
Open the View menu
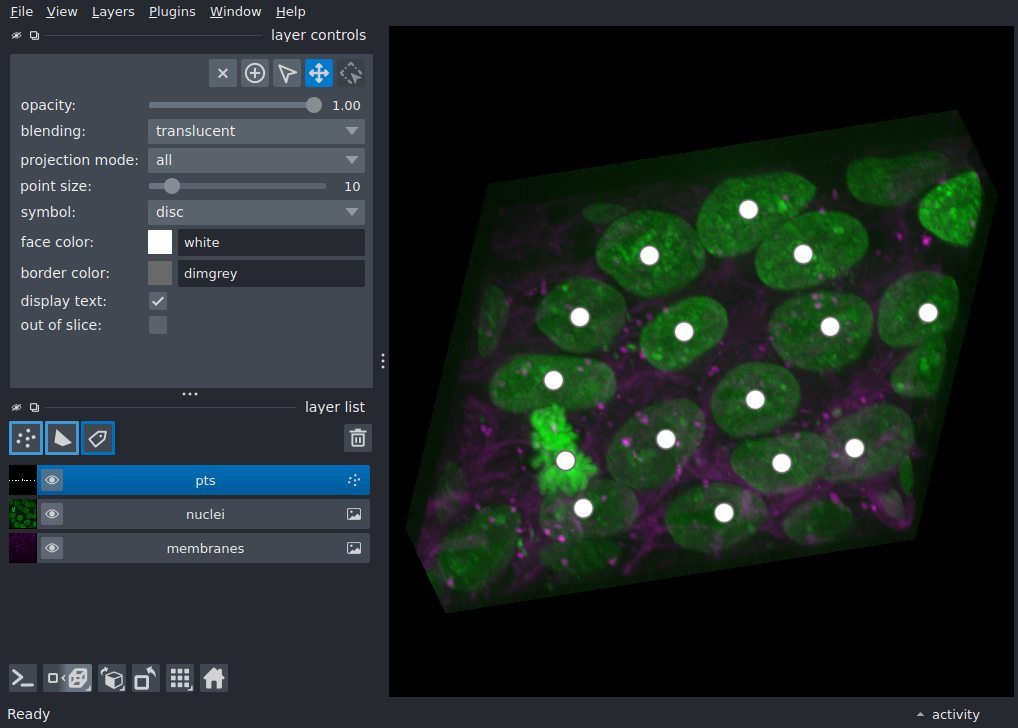(x=62, y=12)
